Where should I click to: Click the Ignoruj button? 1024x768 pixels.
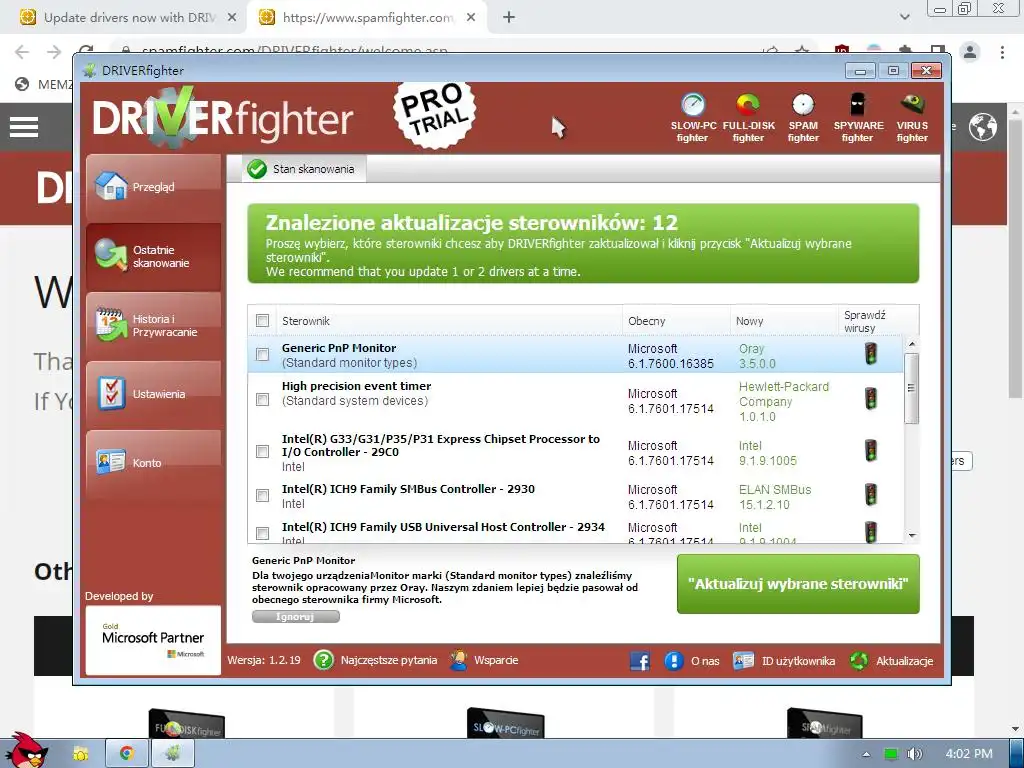point(295,616)
